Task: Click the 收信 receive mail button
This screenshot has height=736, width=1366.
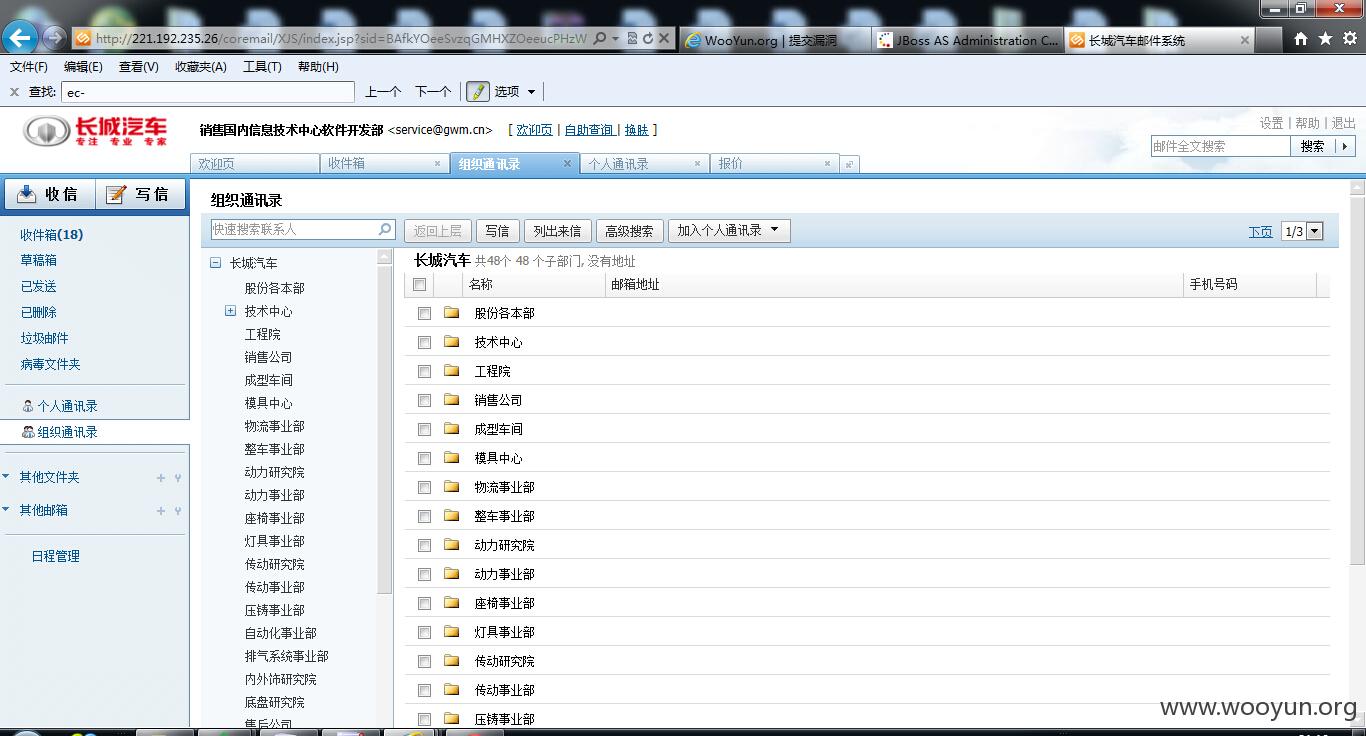Action: point(49,194)
